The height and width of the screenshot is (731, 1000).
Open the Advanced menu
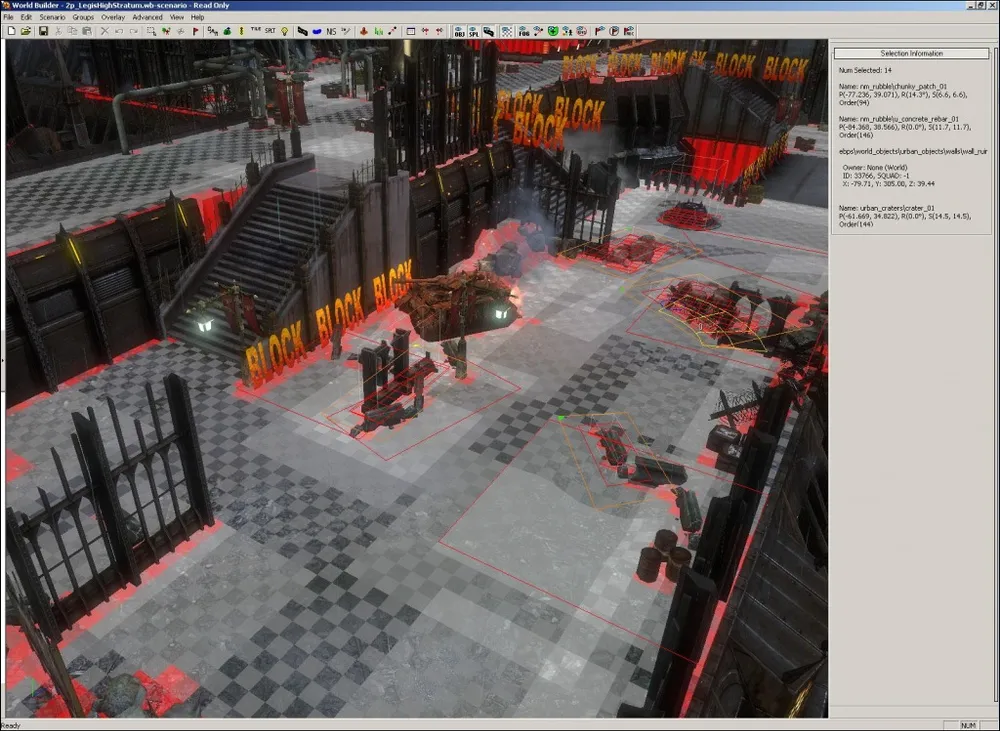(147, 17)
